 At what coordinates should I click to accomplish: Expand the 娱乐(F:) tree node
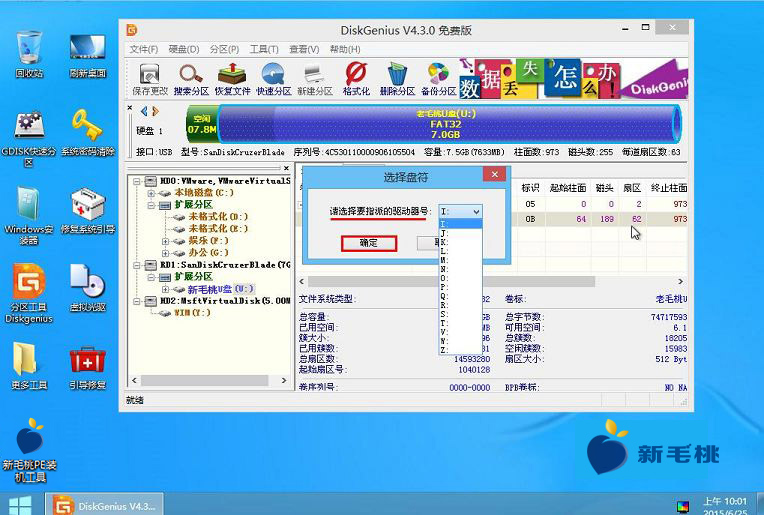165,241
